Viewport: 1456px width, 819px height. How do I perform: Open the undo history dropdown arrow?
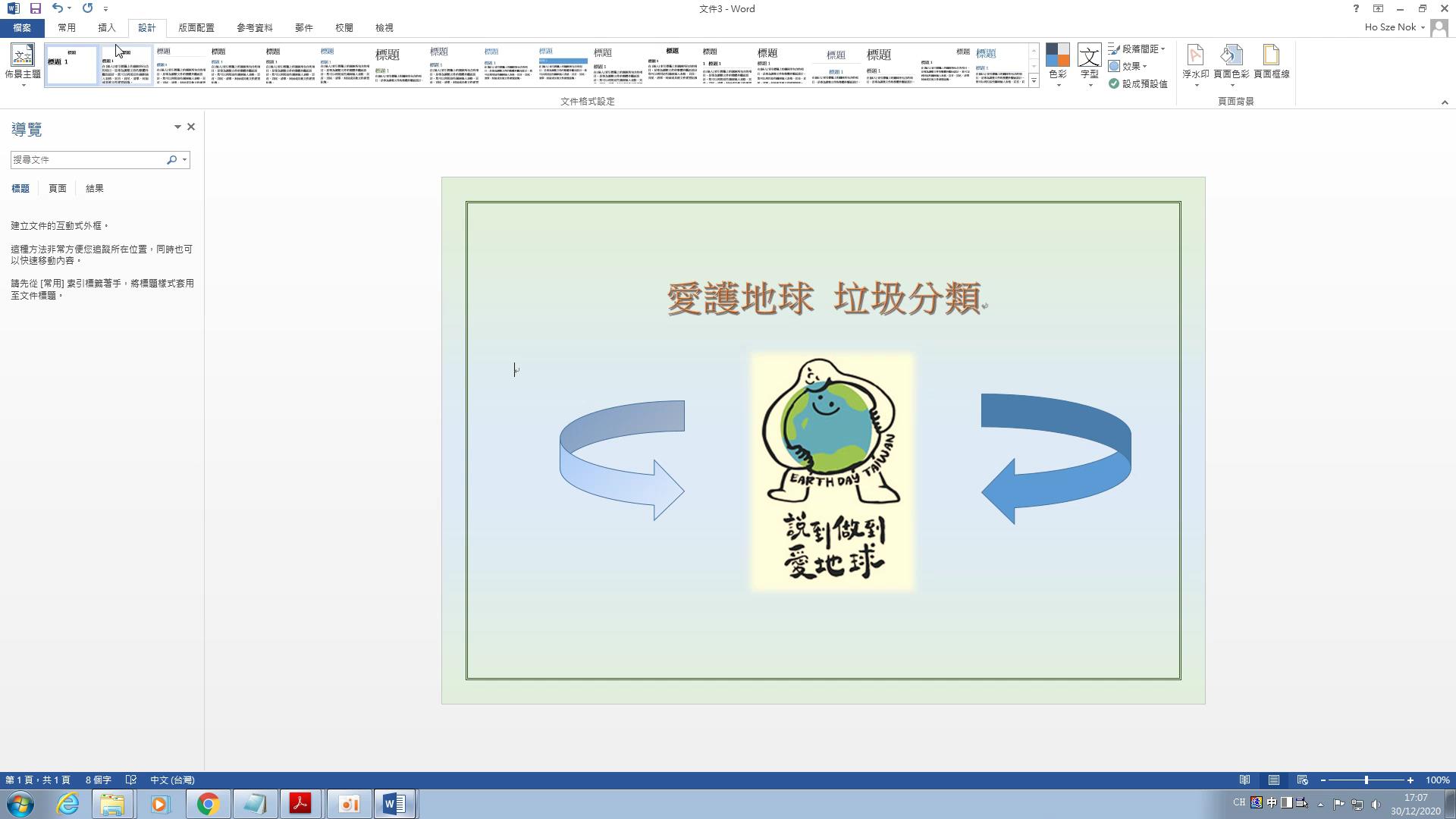pos(69,8)
